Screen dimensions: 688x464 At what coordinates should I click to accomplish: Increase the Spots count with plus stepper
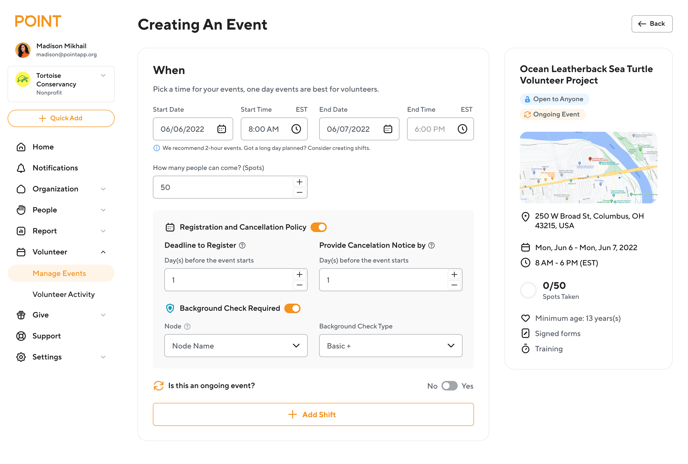click(x=300, y=182)
